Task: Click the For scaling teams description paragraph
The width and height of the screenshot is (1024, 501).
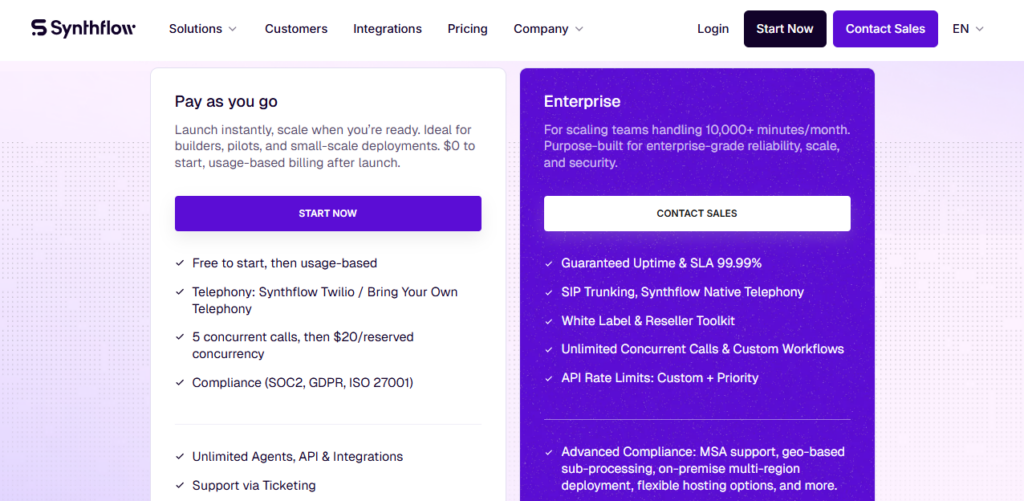Action: [697, 146]
